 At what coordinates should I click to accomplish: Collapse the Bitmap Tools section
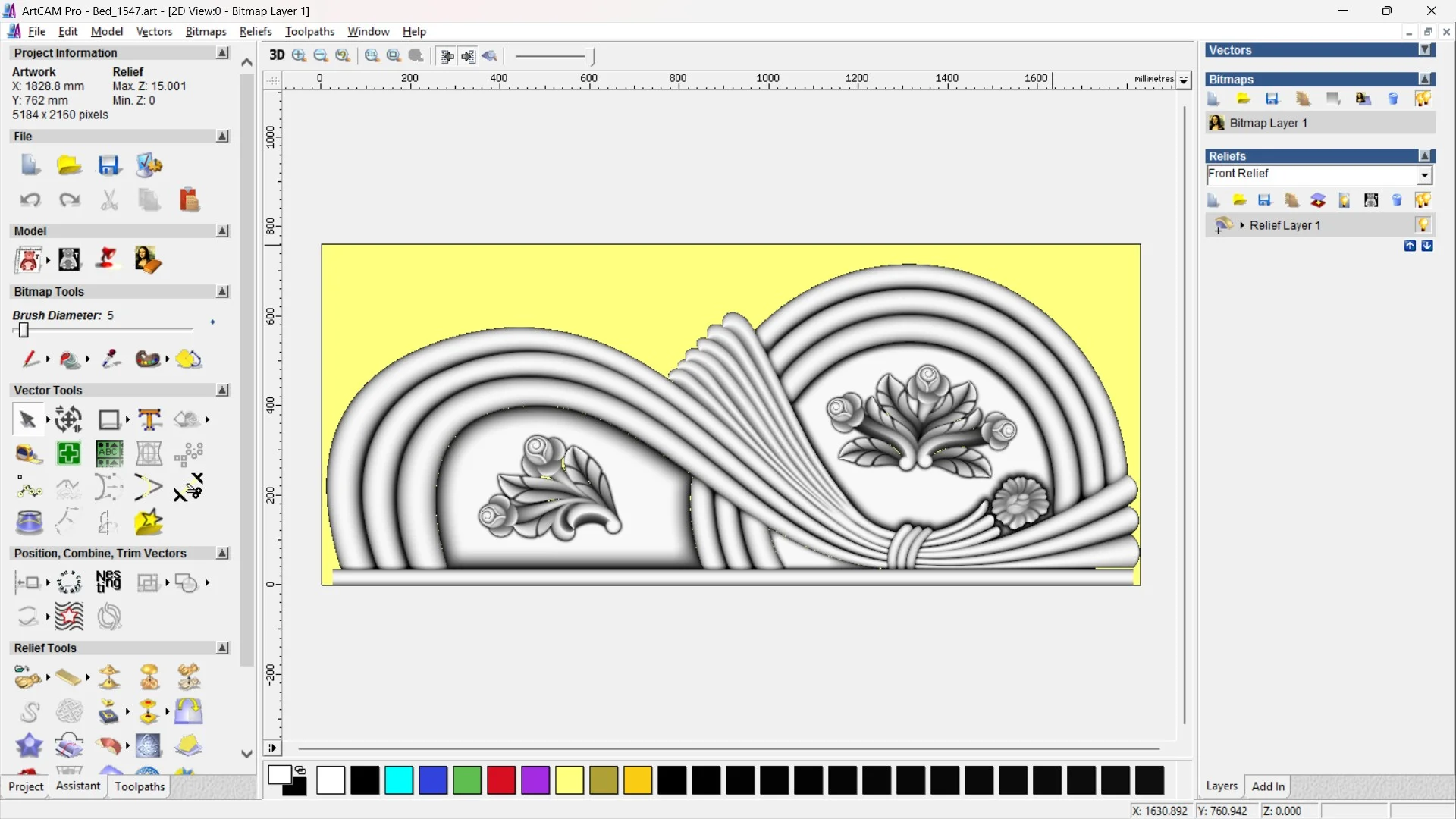point(222,292)
